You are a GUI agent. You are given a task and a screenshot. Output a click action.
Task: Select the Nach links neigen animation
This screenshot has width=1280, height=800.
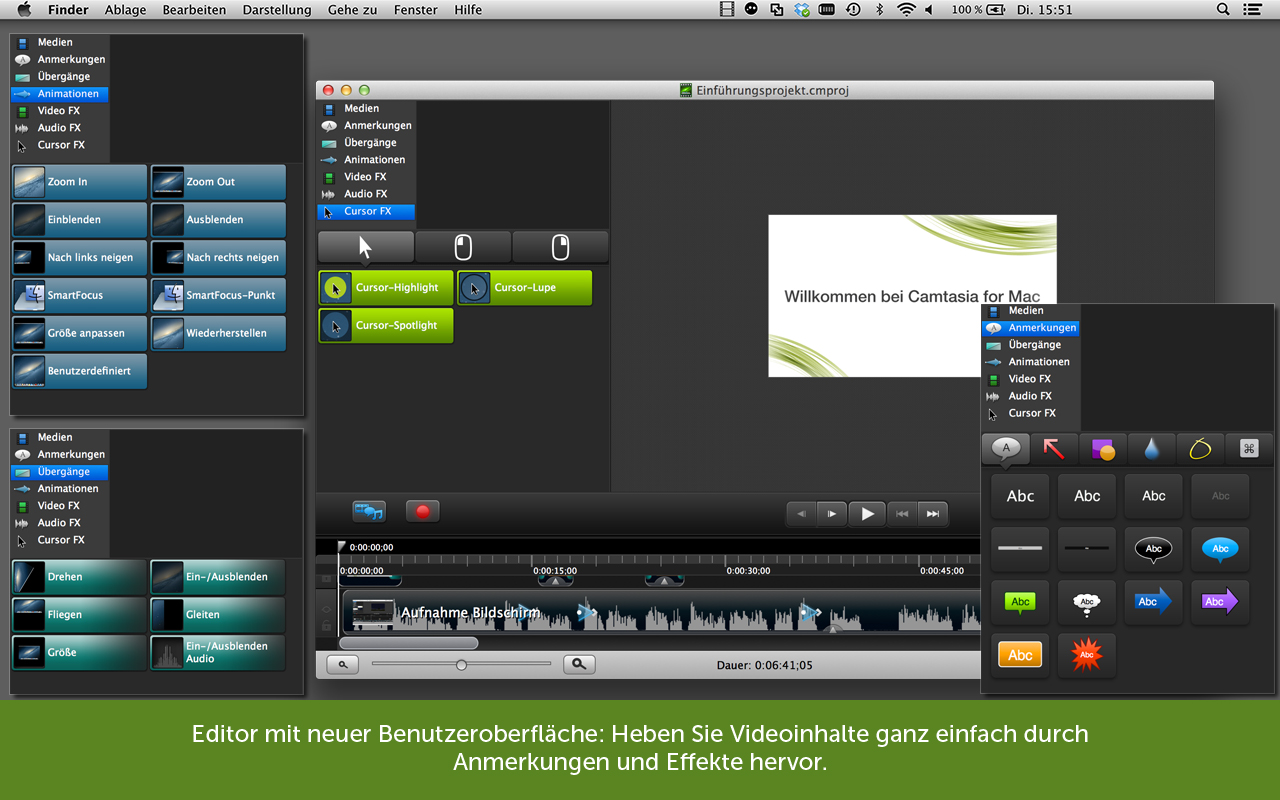point(80,258)
